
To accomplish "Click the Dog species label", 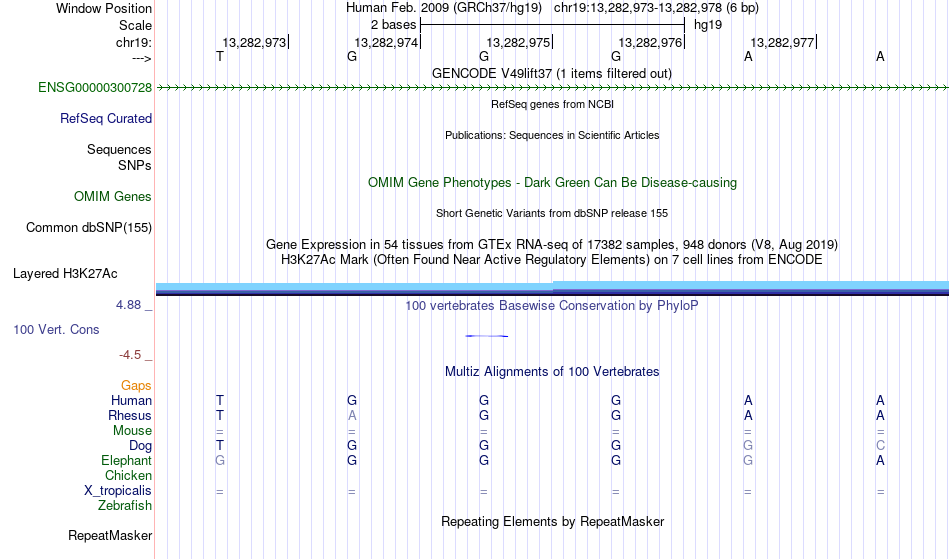I will pos(141,446).
